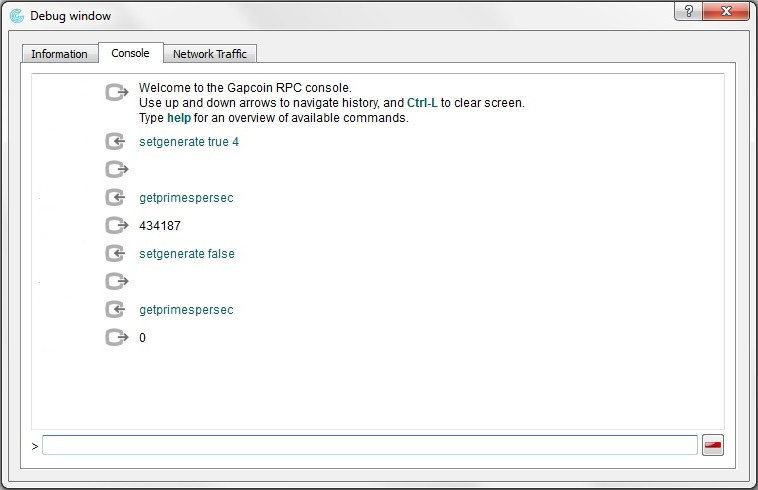Click the 'setgenerate true 4' command text
Image resolution: width=758 pixels, height=490 pixels.
coord(189,142)
